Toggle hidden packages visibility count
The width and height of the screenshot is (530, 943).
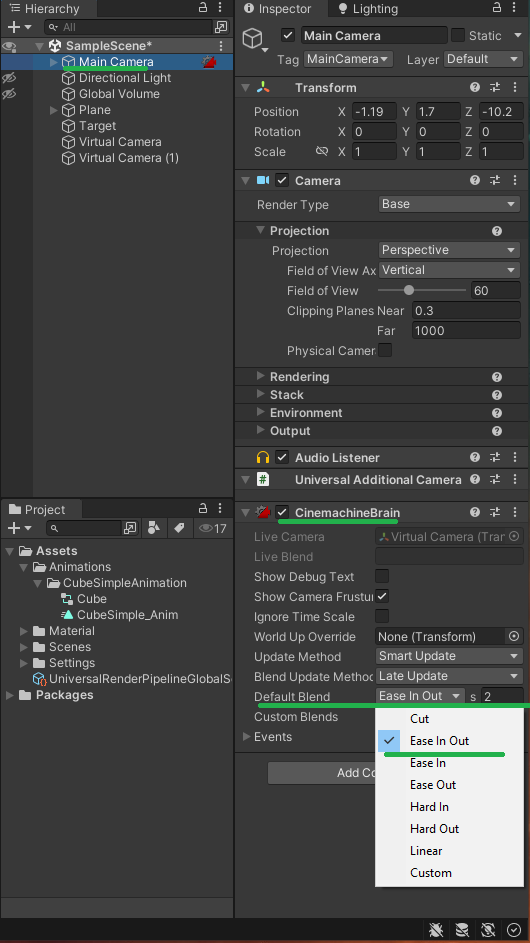(212, 529)
